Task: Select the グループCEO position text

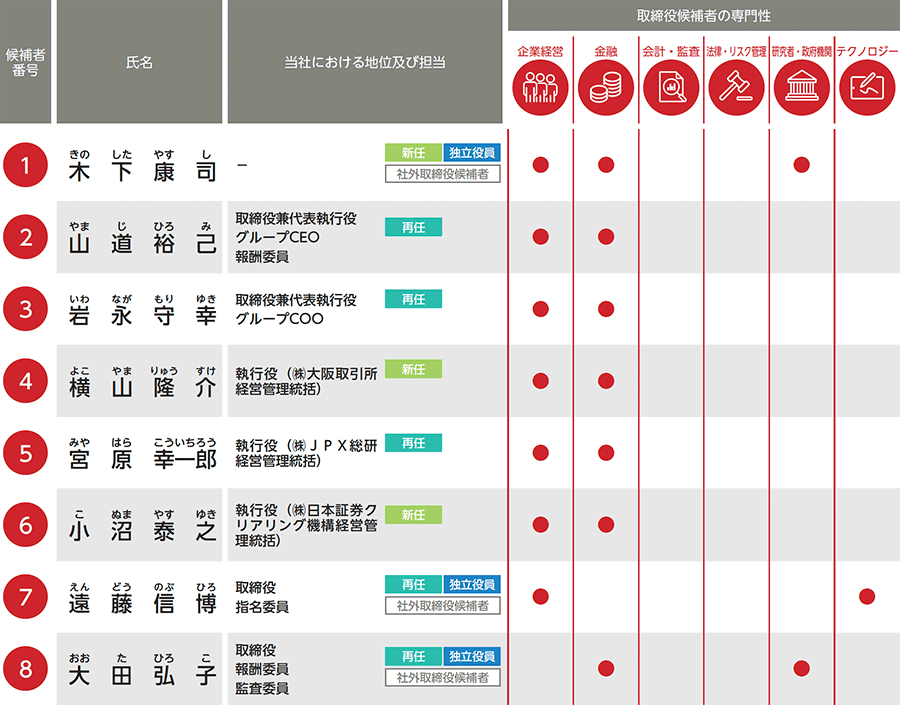Action: tap(277, 237)
